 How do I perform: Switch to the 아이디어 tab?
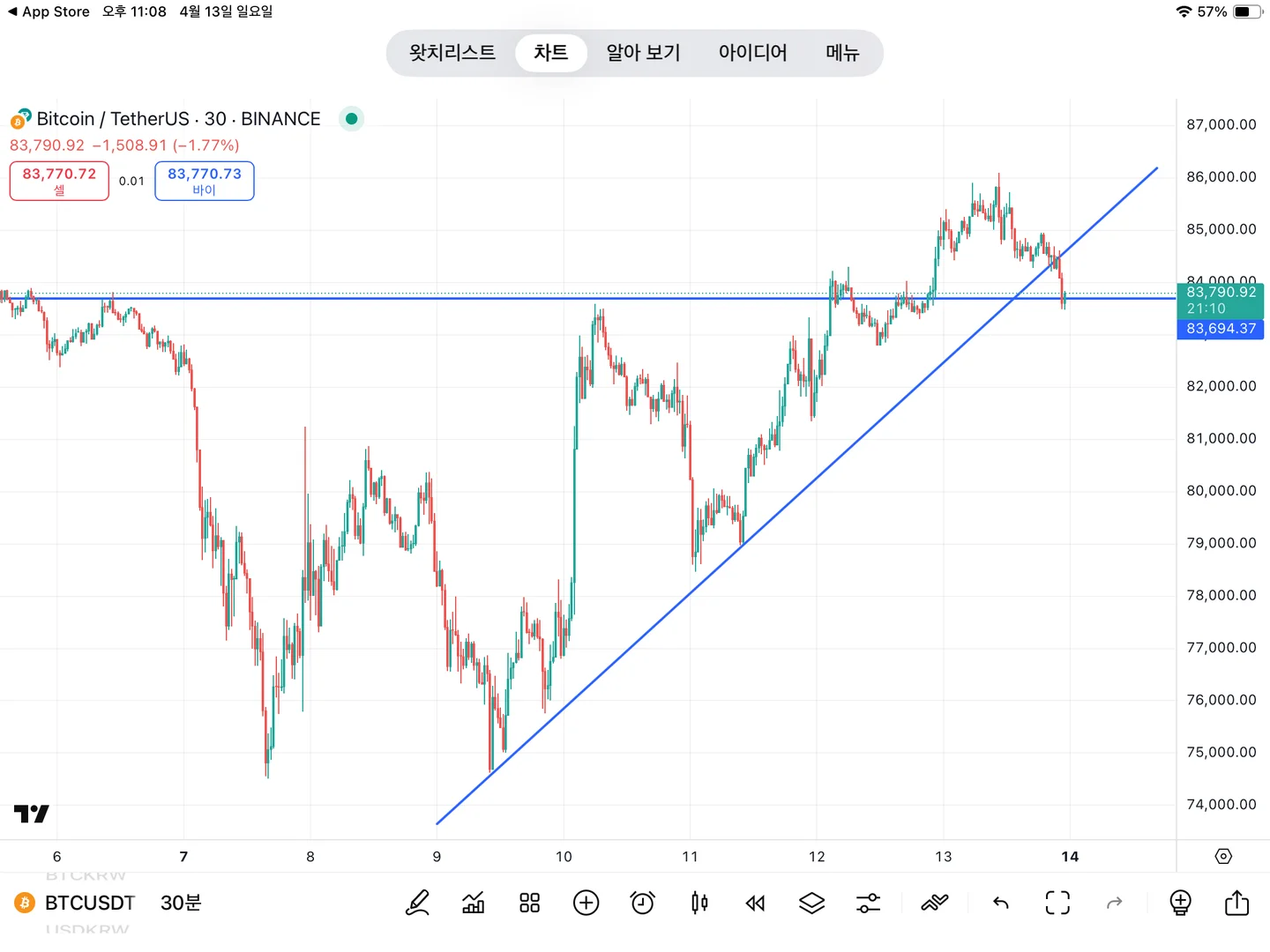pyautogui.click(x=752, y=53)
